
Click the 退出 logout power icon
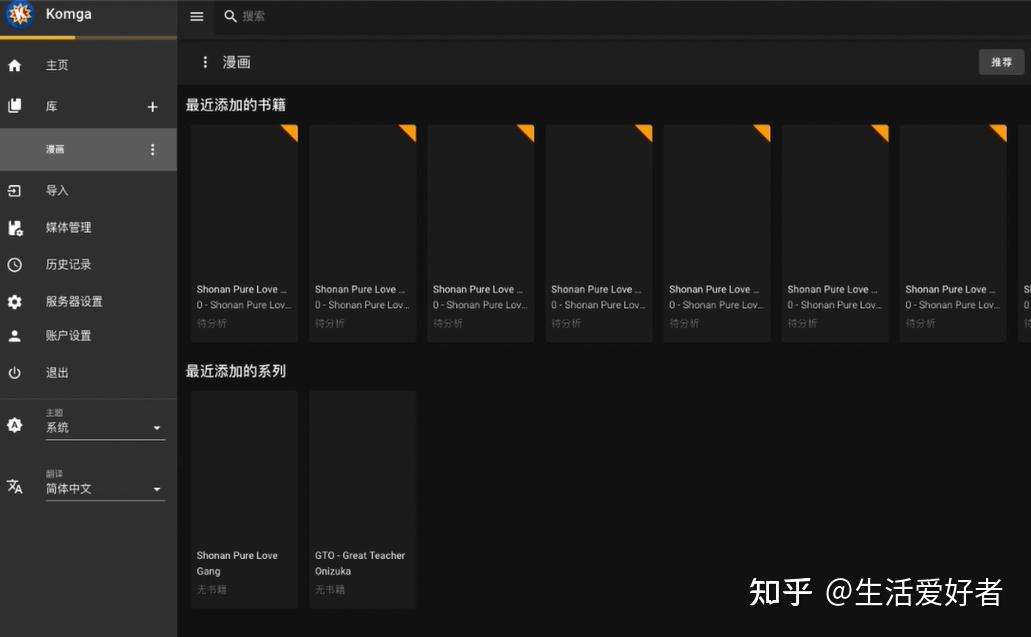pyautogui.click(x=14, y=372)
